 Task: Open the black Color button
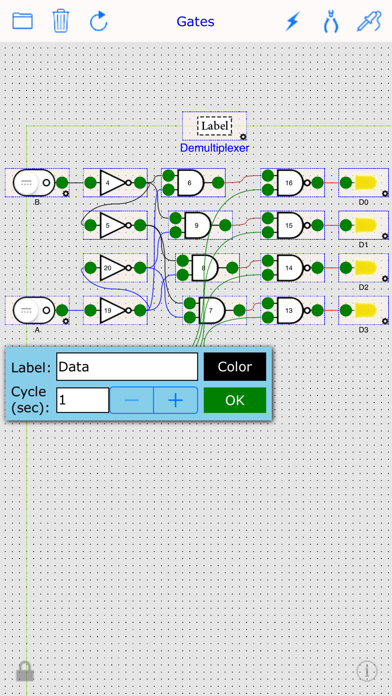coord(235,367)
